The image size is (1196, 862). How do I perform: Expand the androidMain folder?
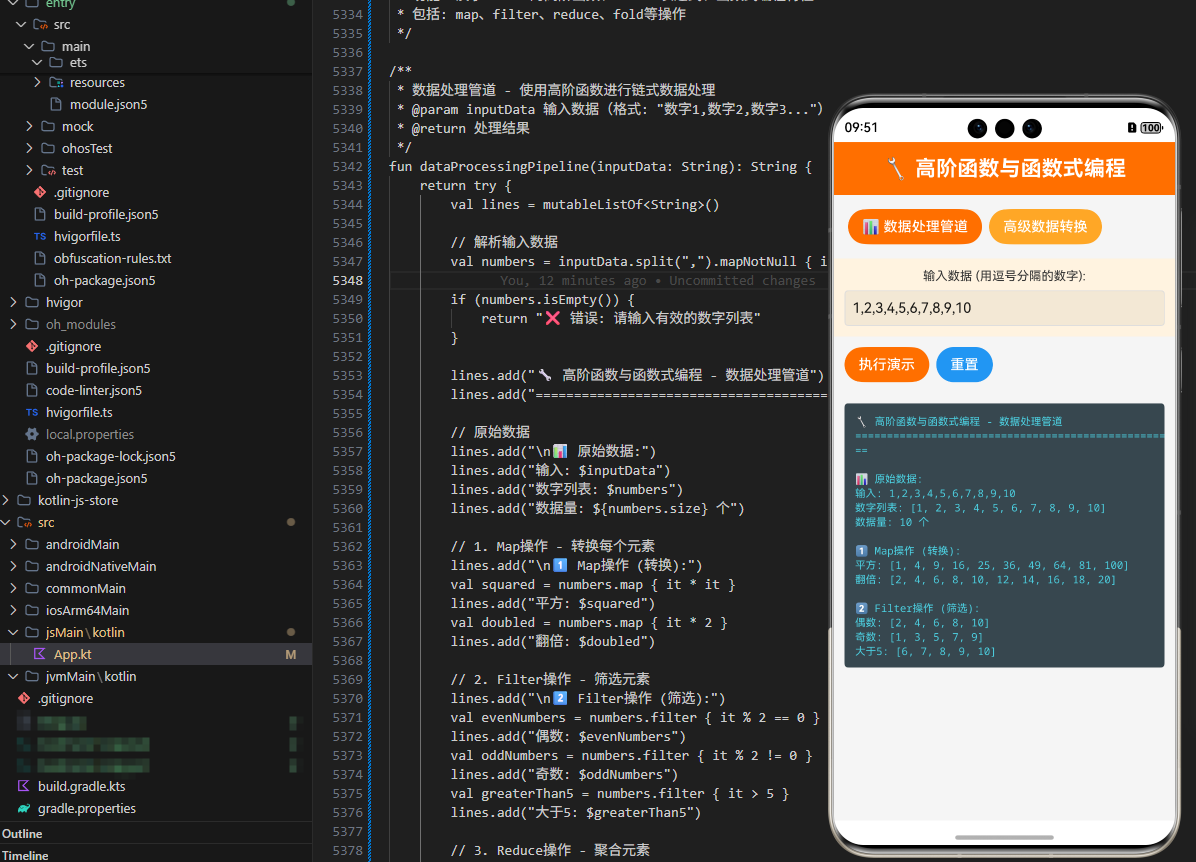13,545
